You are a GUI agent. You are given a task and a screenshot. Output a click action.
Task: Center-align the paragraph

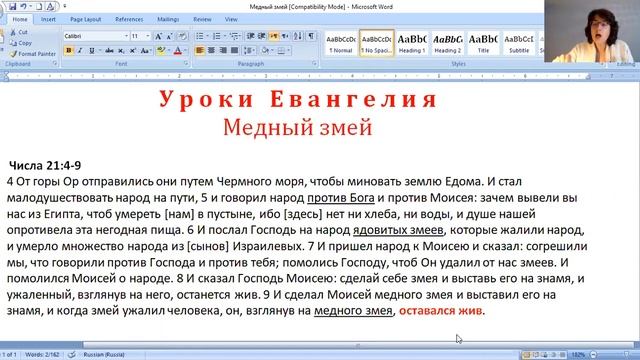tap(211, 51)
